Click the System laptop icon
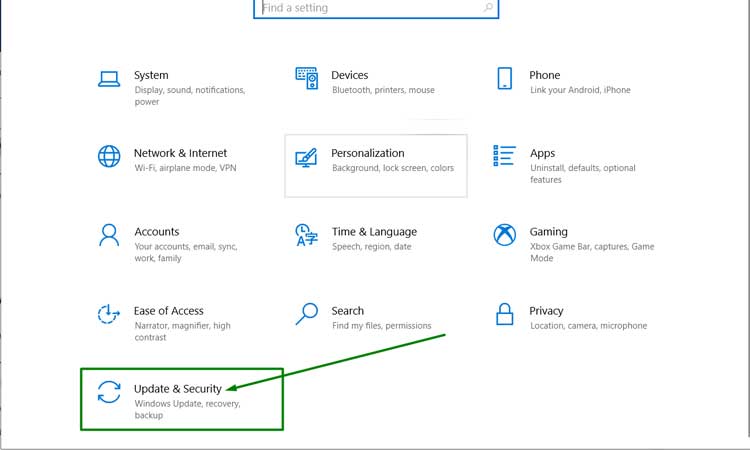This screenshot has height=450, width=750. click(109, 79)
